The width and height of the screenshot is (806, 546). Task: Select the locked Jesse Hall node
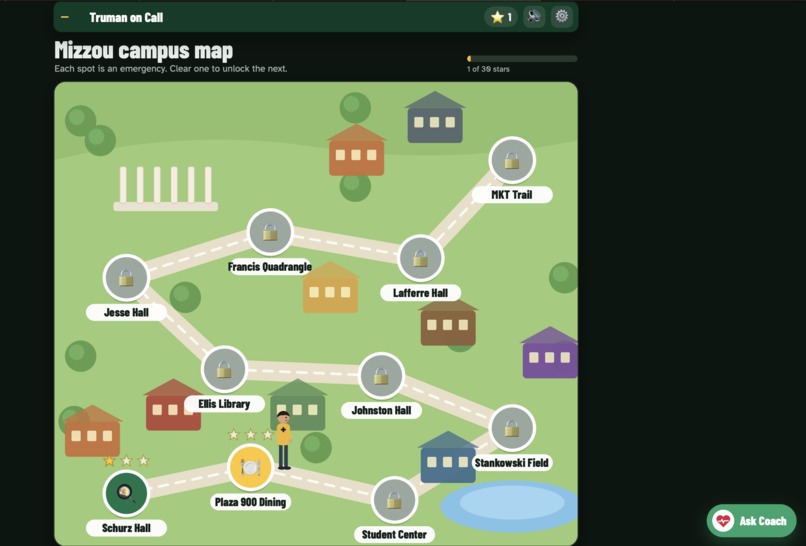(126, 278)
